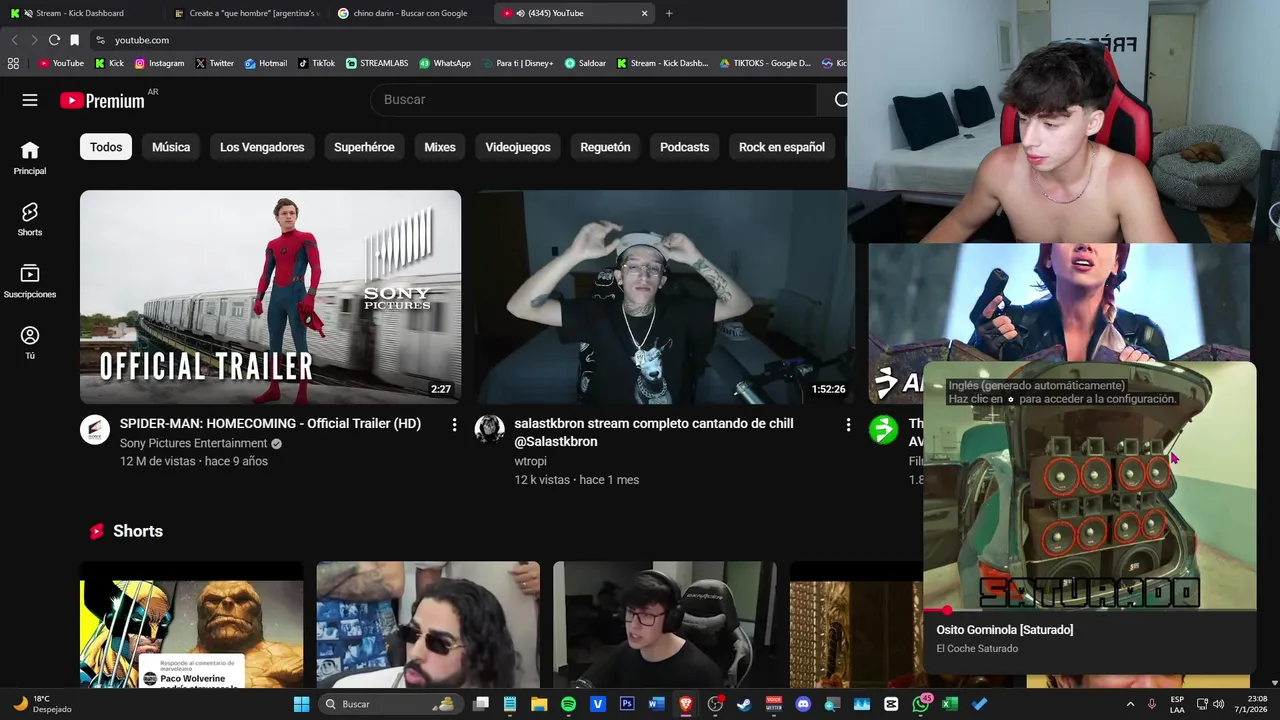Play the Spider-Man Official Trailer thumbnail
The image size is (1280, 720).
click(270, 297)
